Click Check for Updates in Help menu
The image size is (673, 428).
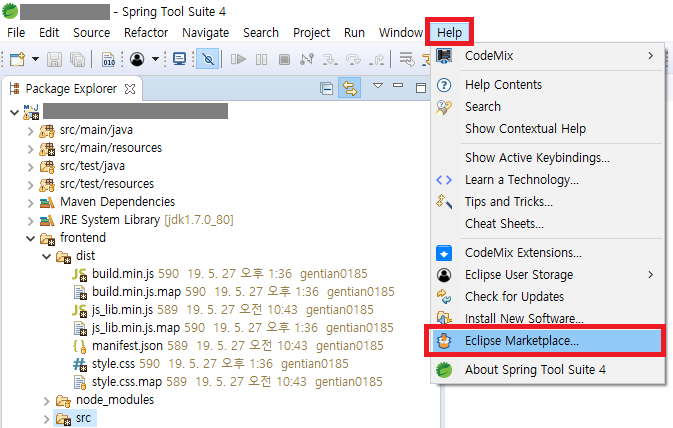tap(514, 297)
